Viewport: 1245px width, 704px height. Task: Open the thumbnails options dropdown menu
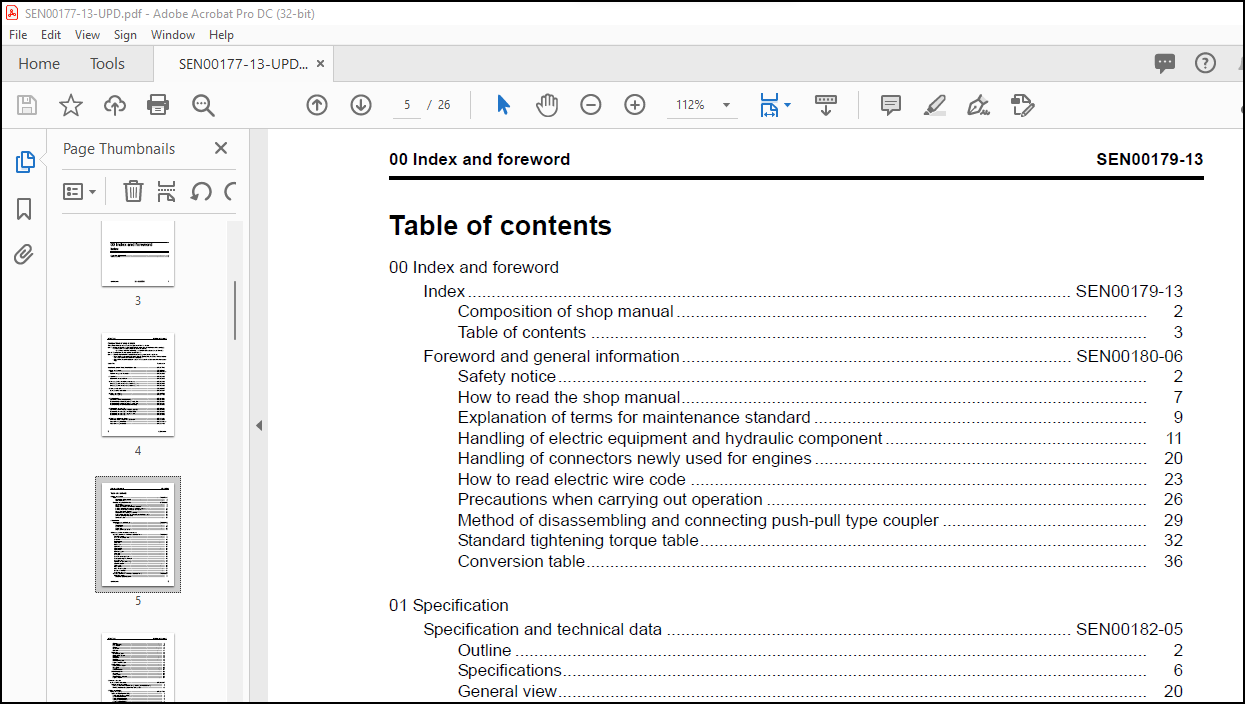[x=80, y=191]
